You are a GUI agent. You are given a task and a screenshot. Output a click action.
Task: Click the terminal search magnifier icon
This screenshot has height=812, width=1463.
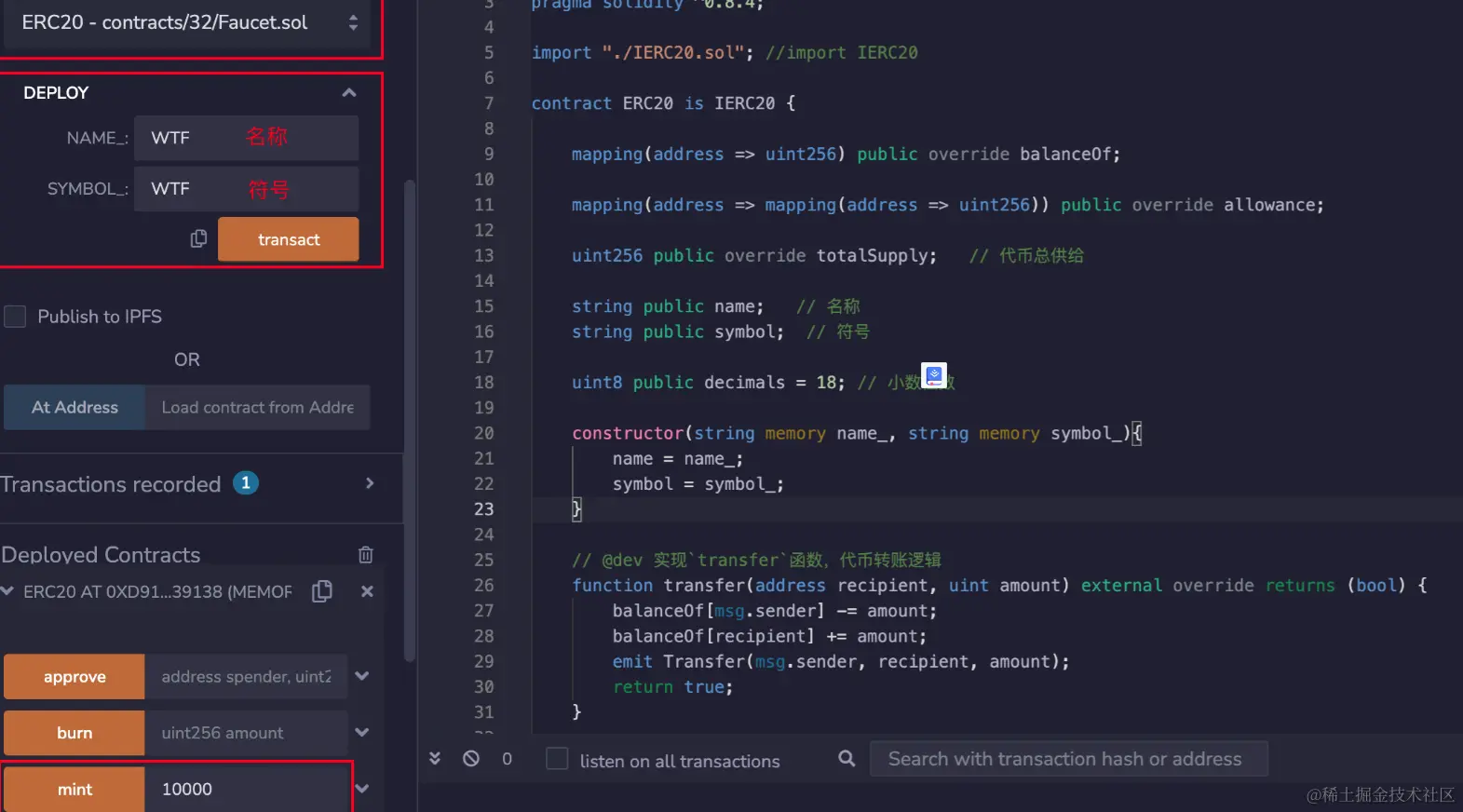pyautogui.click(x=847, y=758)
